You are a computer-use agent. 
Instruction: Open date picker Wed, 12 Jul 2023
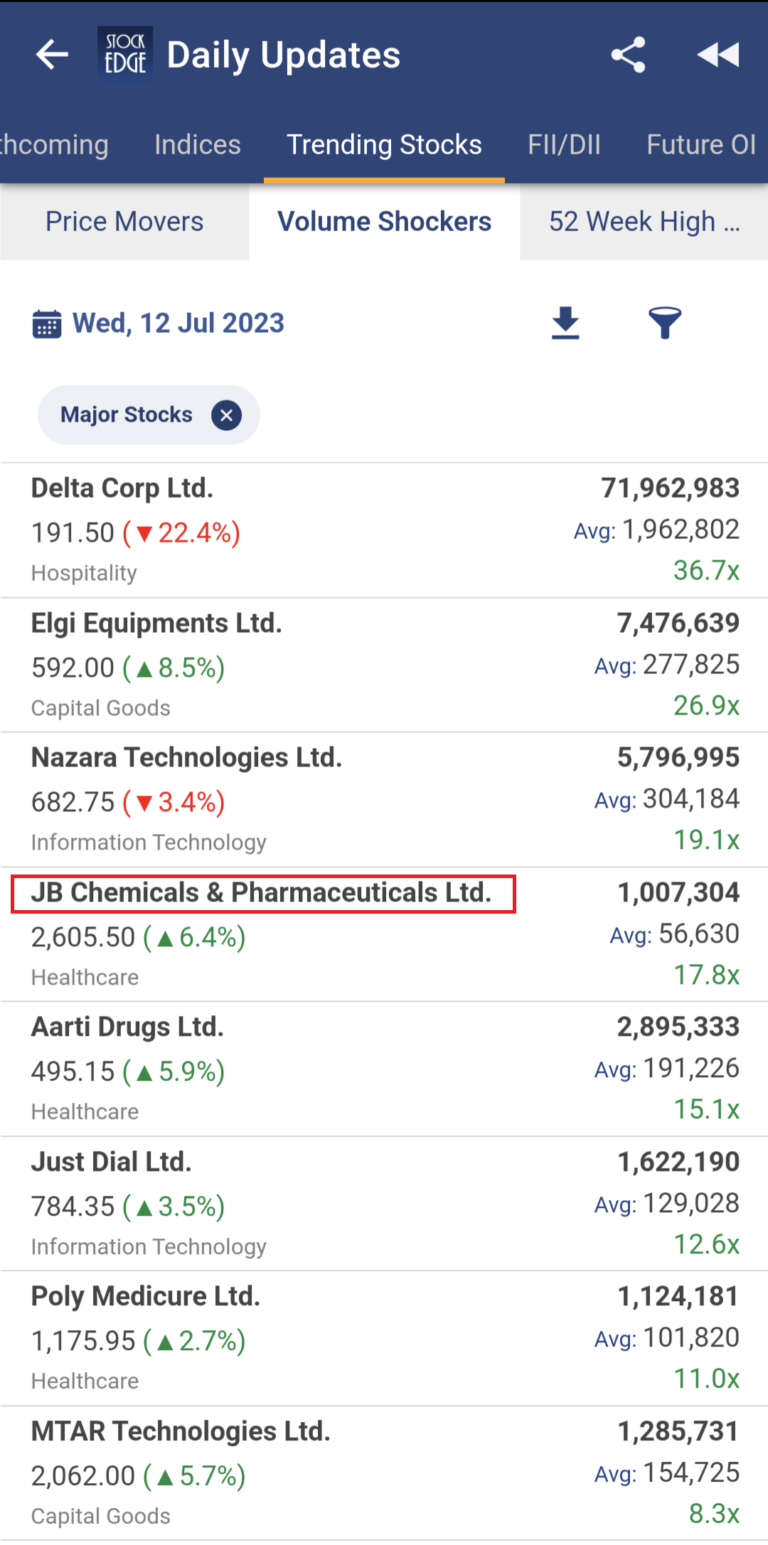pyautogui.click(x=178, y=324)
